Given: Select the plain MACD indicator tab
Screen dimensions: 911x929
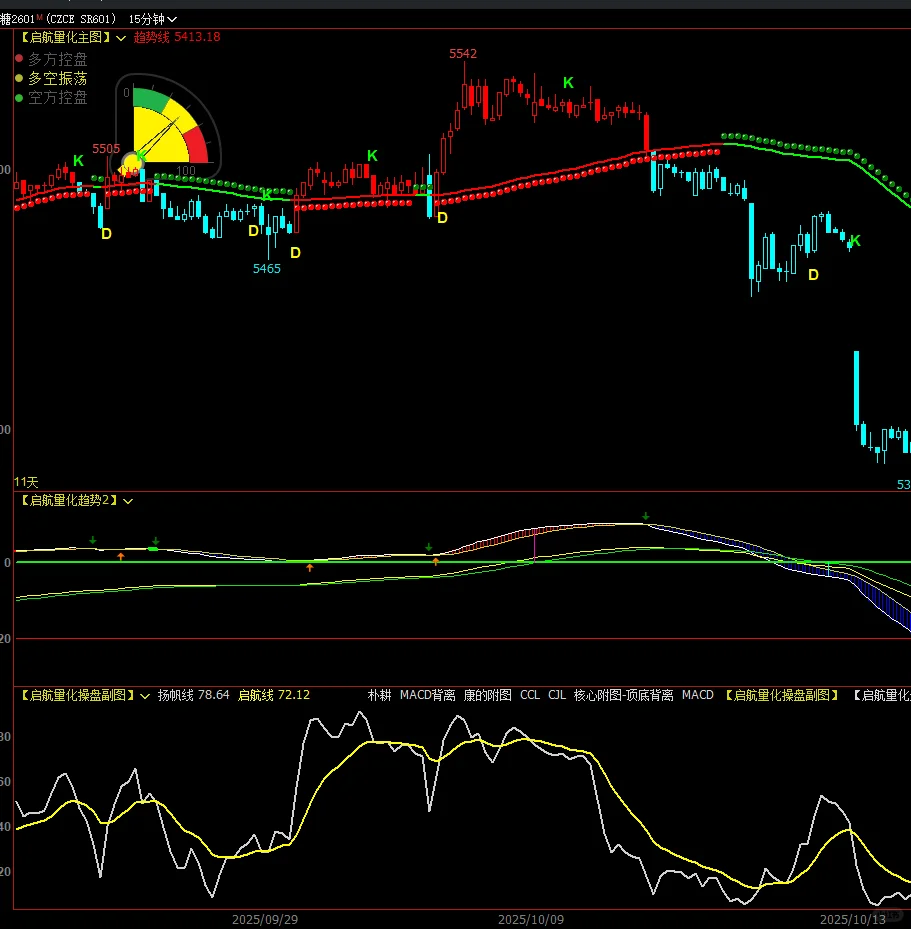Looking at the screenshot, I should (x=697, y=695).
